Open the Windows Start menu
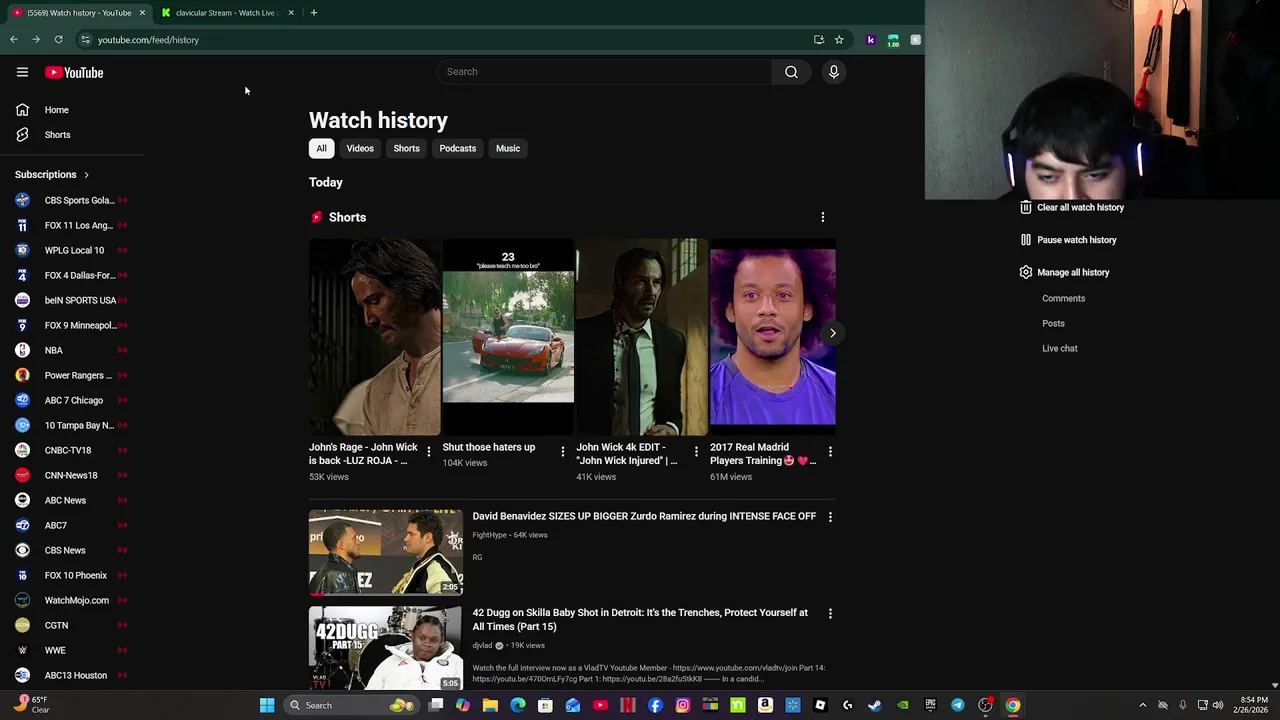 (x=267, y=705)
